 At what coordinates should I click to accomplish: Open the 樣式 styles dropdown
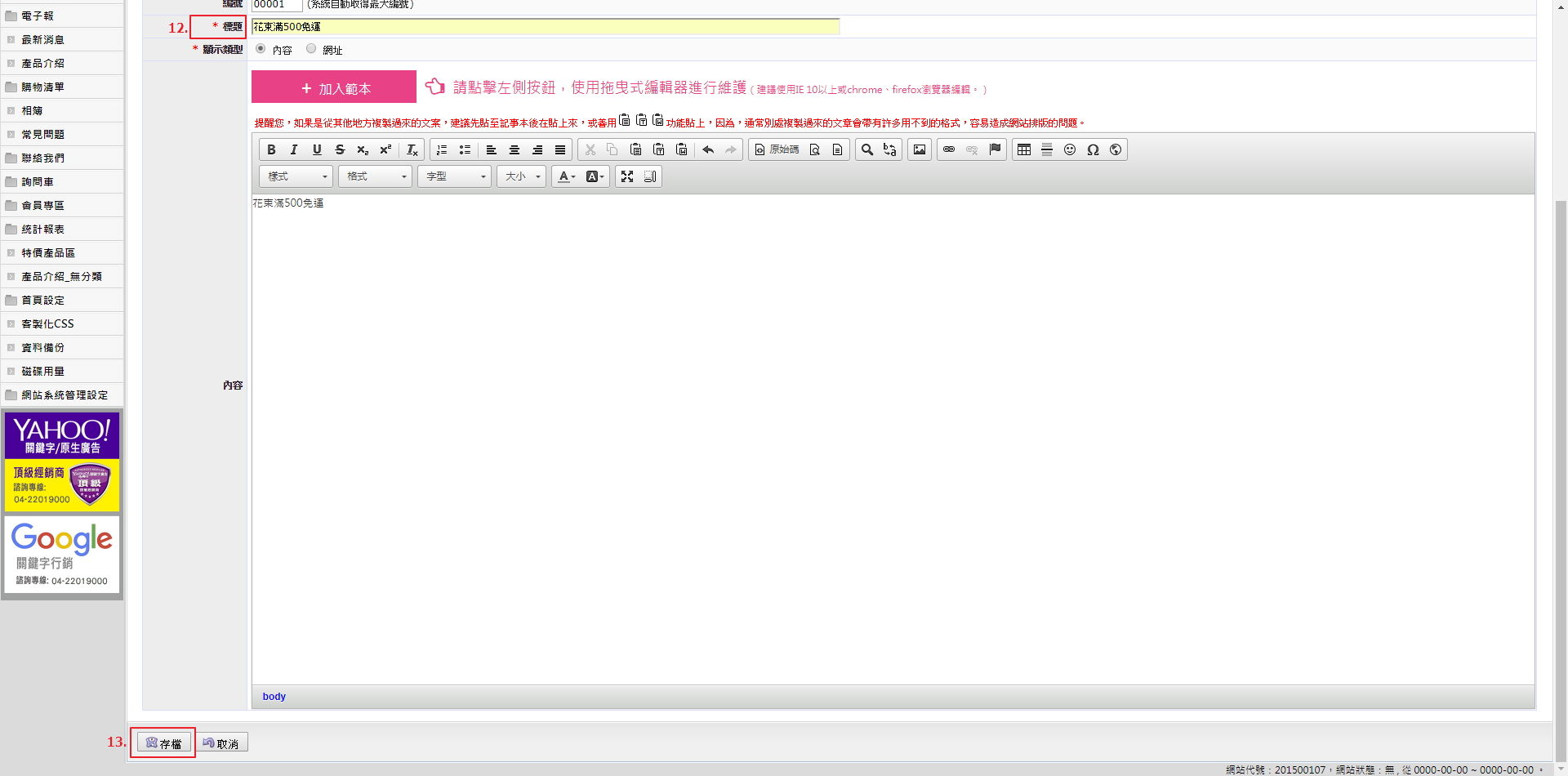tap(296, 176)
